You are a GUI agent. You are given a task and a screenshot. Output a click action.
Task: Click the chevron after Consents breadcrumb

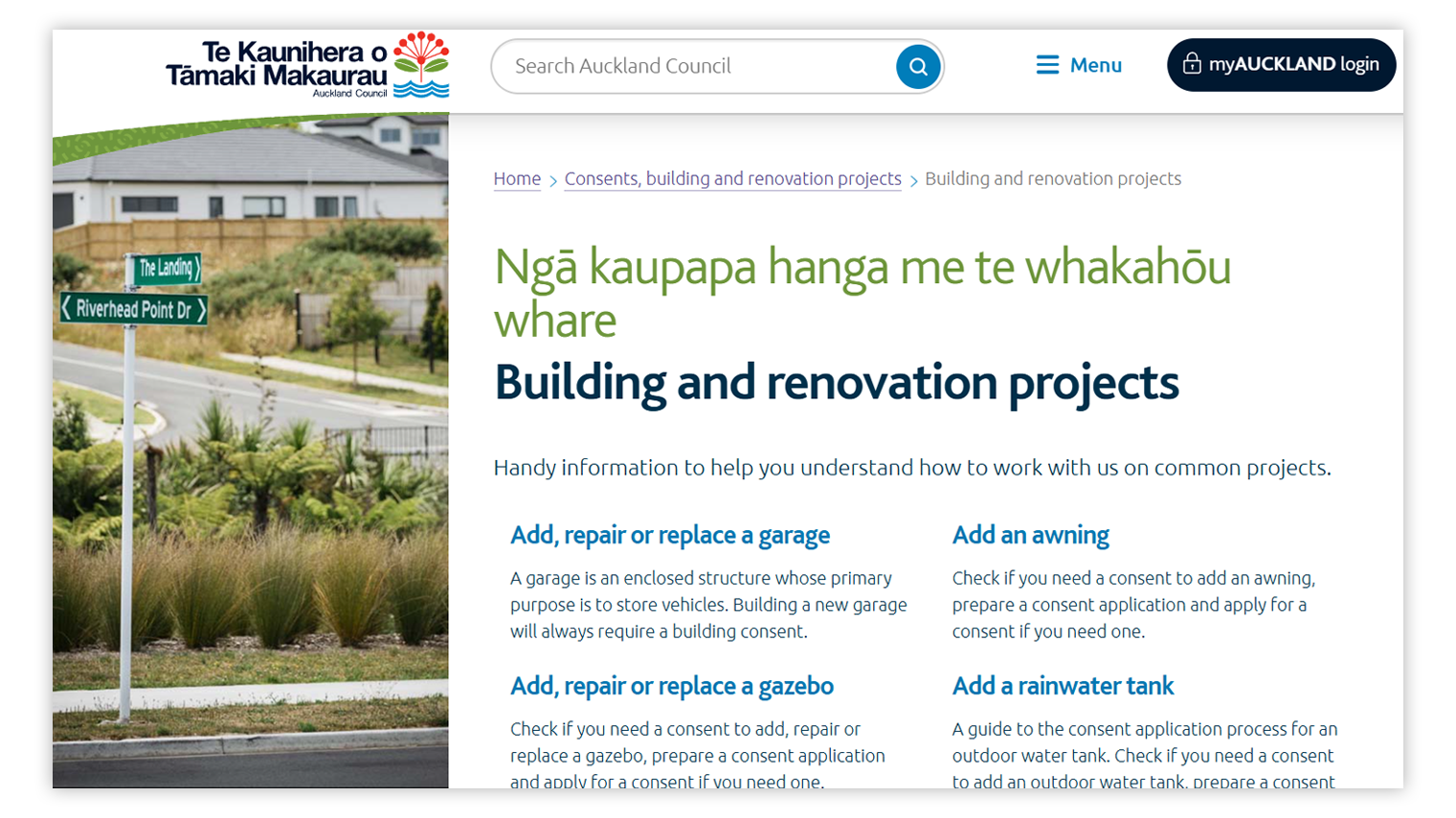[913, 181]
